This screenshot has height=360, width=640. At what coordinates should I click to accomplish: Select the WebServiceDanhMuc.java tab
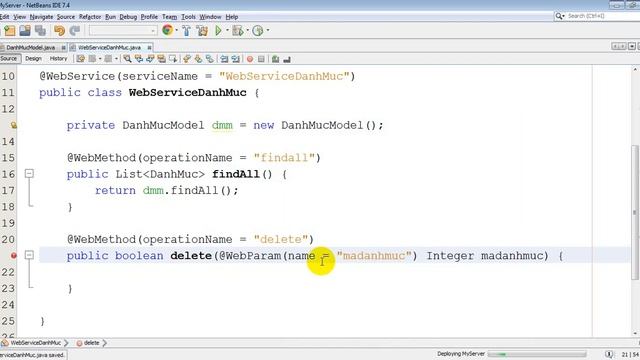[x=109, y=47]
